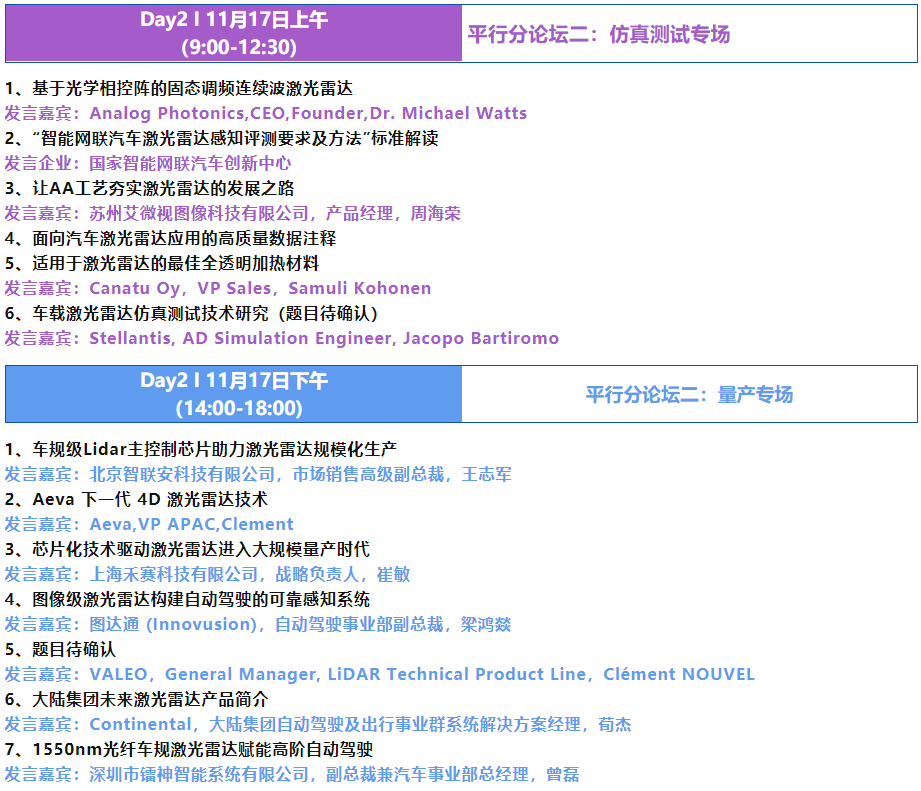Select speaker line VALEO Clément NOUVEL
Image resolution: width=921 pixels, height=791 pixels.
(x=379, y=674)
